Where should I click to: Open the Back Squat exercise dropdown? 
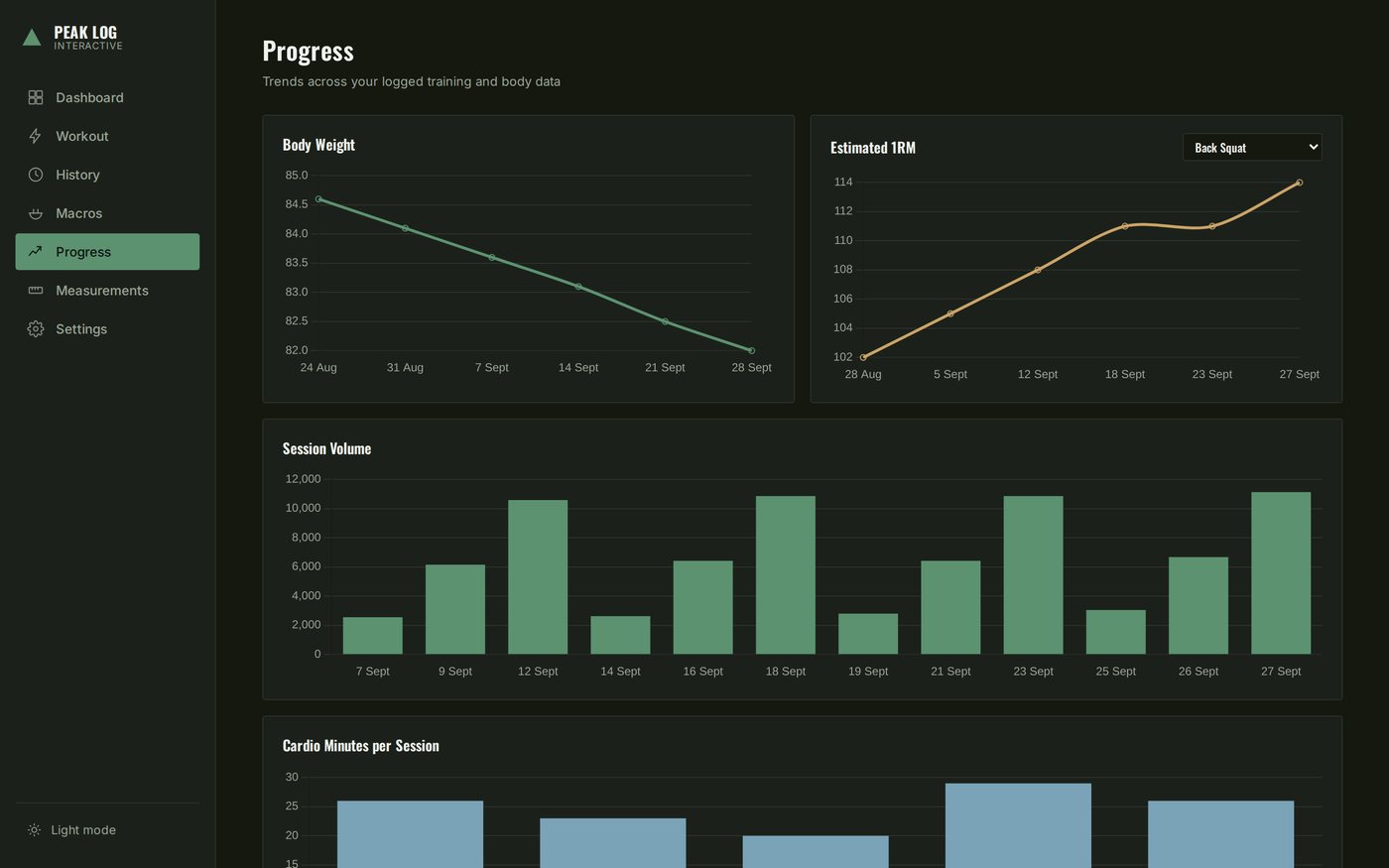[x=1252, y=147]
